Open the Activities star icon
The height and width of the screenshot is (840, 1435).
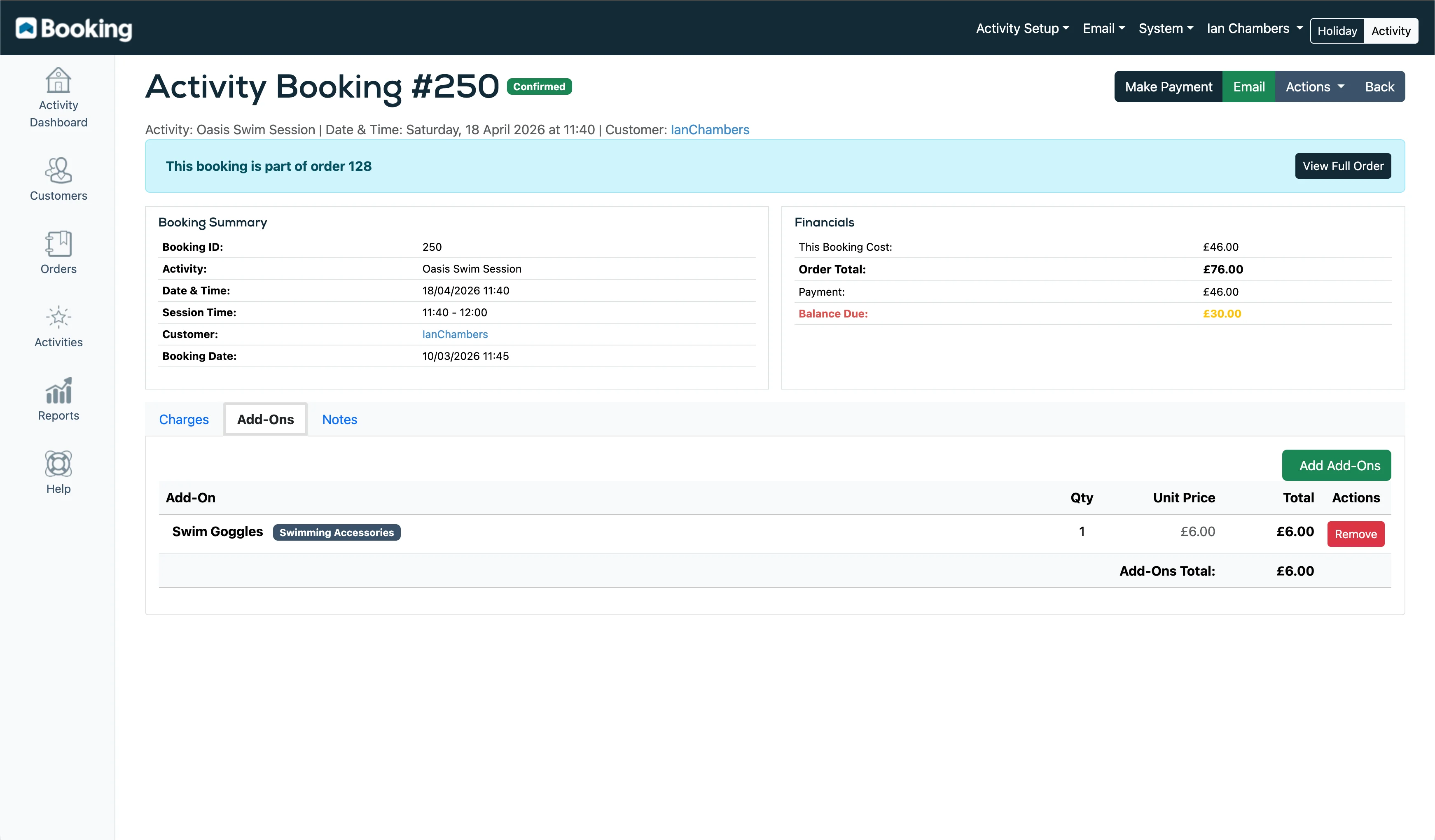(x=58, y=317)
